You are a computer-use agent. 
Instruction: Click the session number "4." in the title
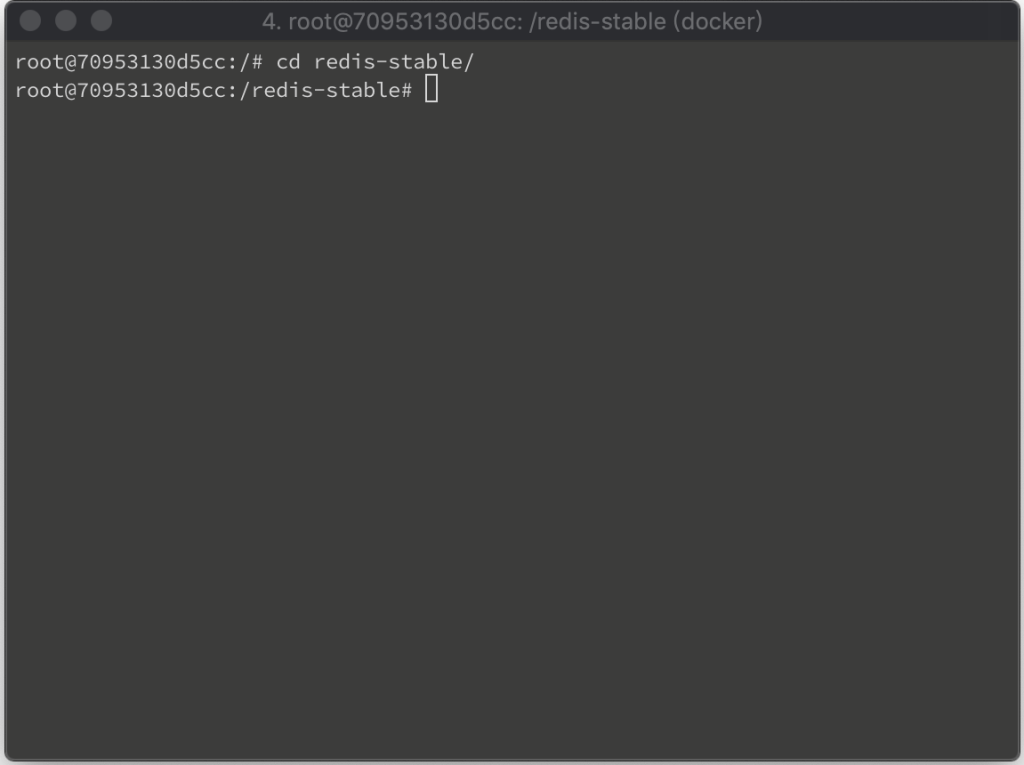pos(272,22)
